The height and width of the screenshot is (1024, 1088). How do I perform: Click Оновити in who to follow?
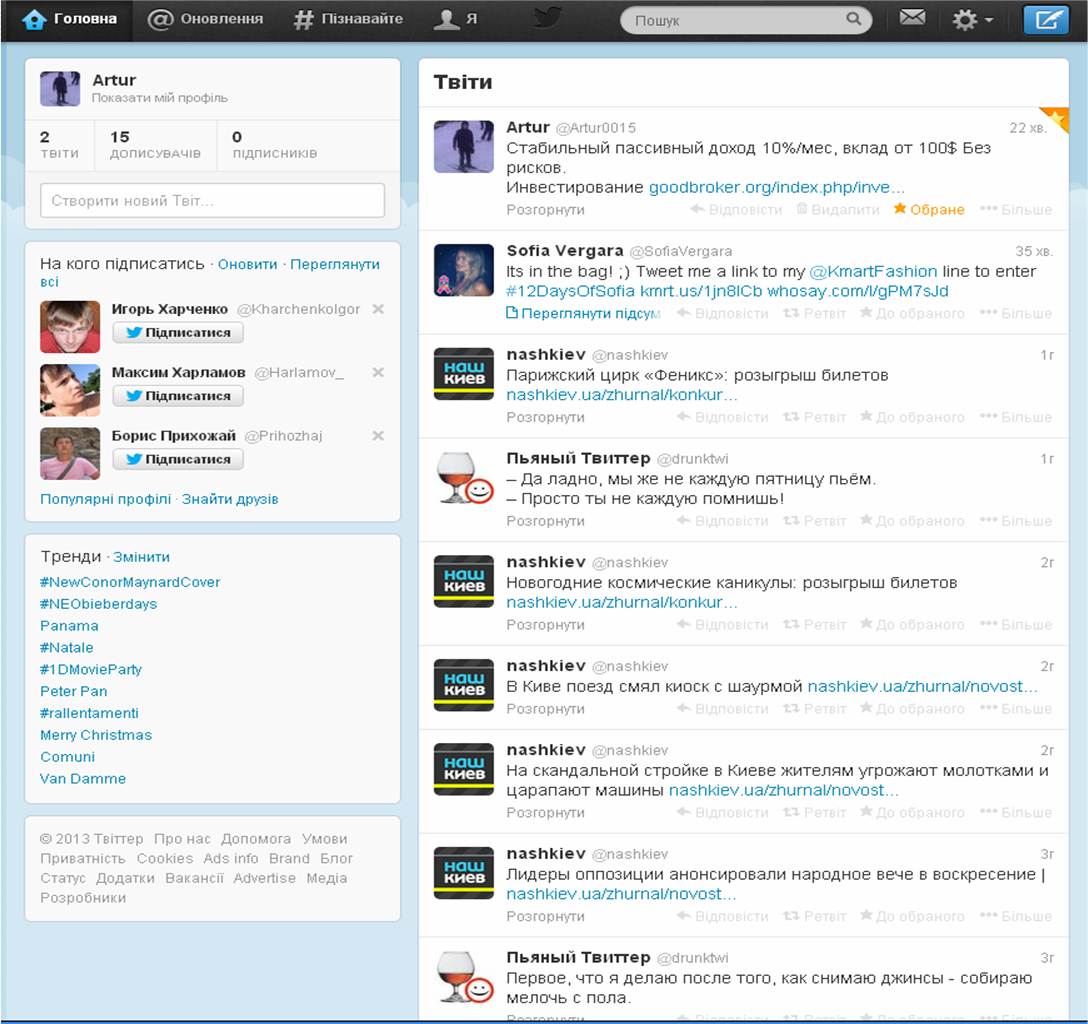tap(247, 264)
